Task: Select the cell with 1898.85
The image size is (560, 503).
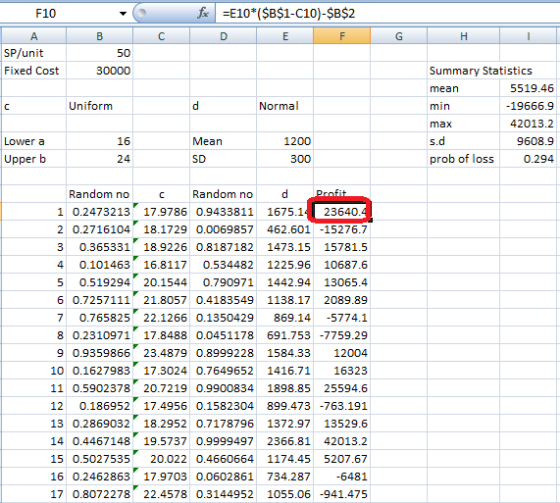Action: (285, 388)
